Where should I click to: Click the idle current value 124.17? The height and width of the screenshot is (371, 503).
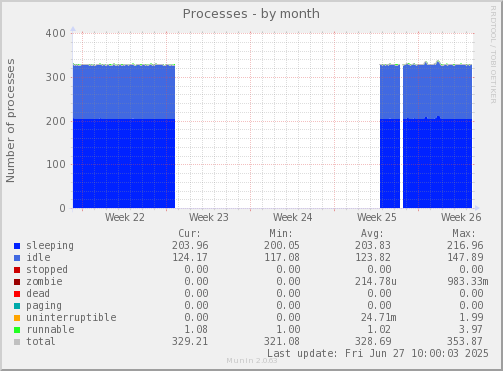click(x=190, y=257)
